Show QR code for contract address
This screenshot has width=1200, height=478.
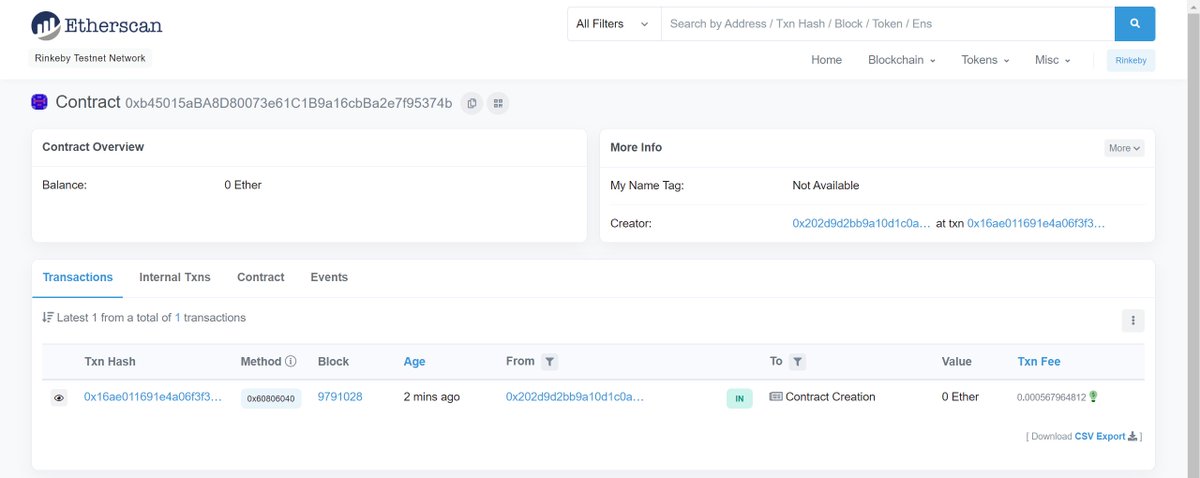tap(497, 103)
